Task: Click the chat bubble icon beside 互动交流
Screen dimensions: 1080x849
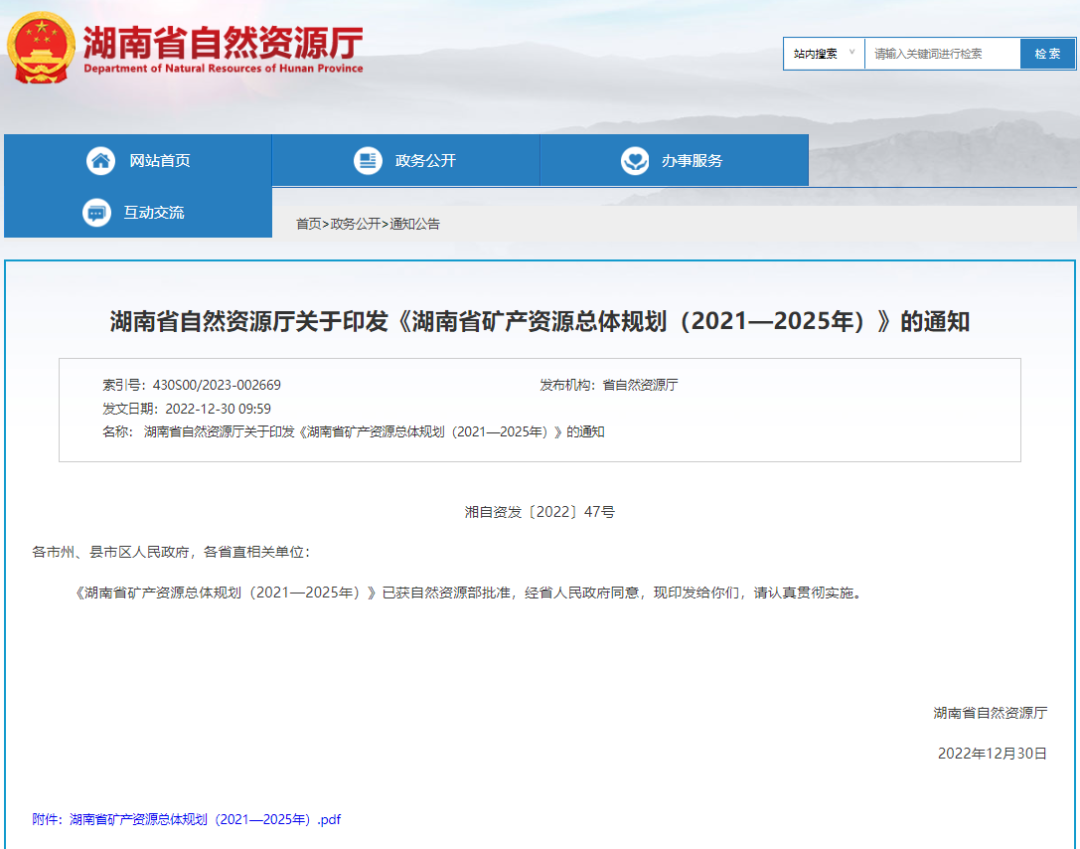Action: coord(97,213)
